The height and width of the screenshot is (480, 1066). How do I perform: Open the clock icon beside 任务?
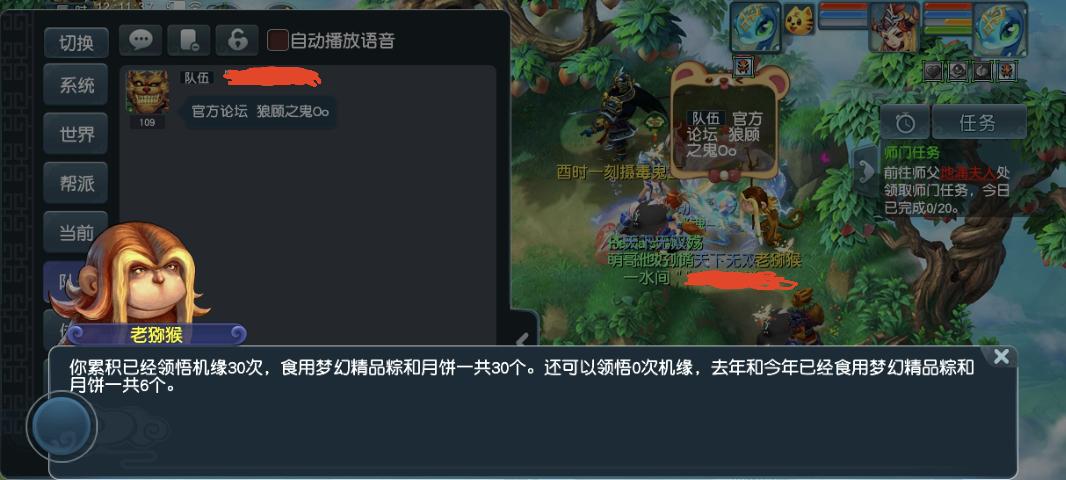(905, 123)
